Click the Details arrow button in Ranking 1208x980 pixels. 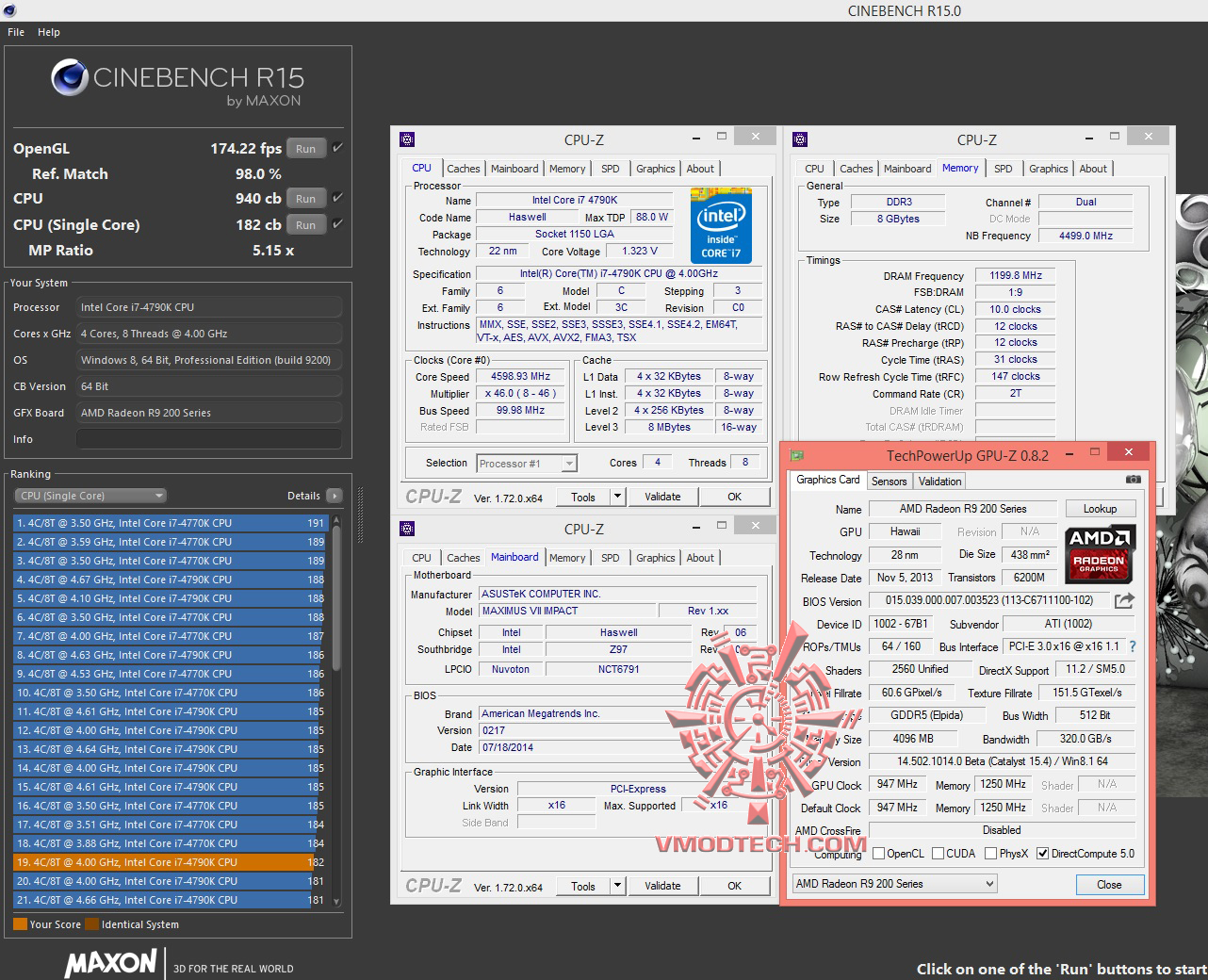(x=334, y=496)
